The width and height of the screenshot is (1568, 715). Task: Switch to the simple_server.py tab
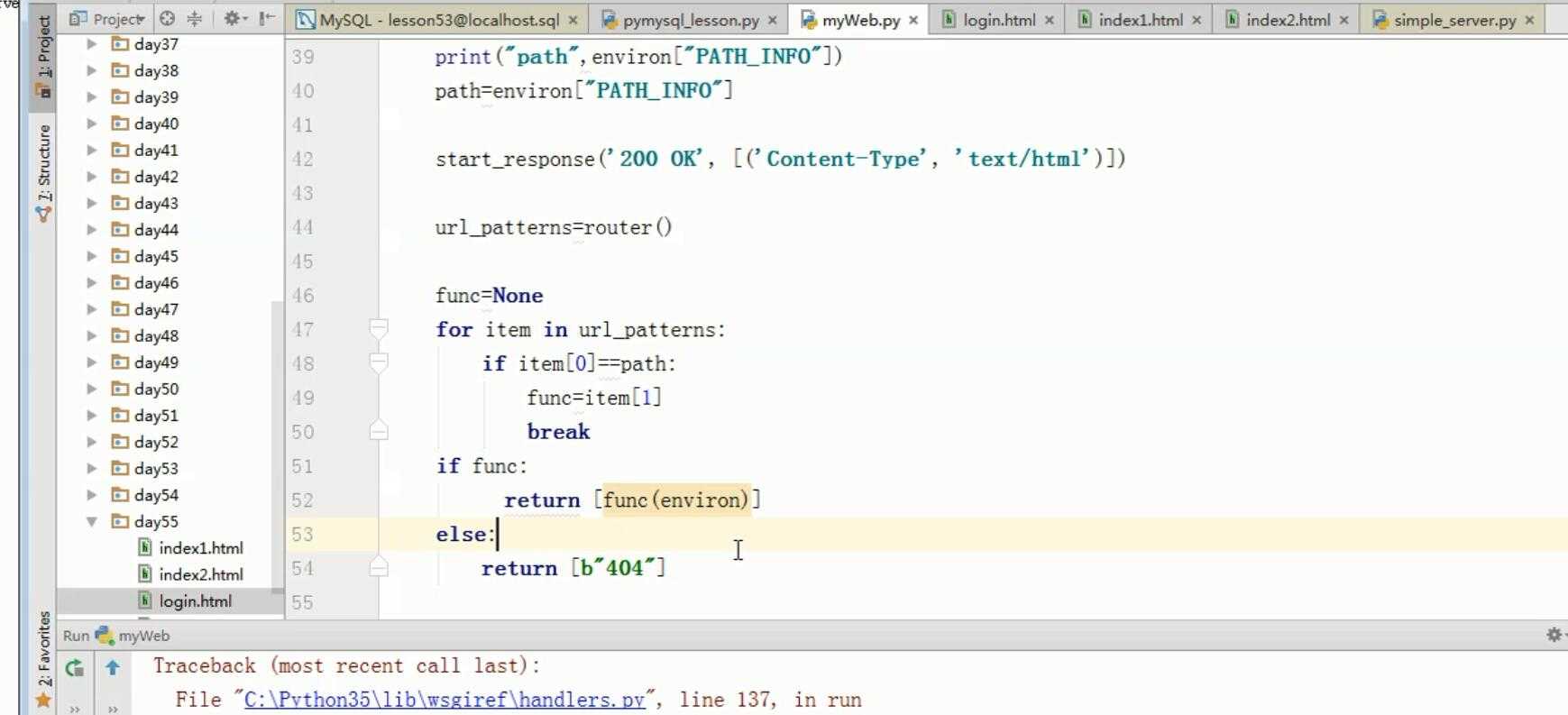1454,19
